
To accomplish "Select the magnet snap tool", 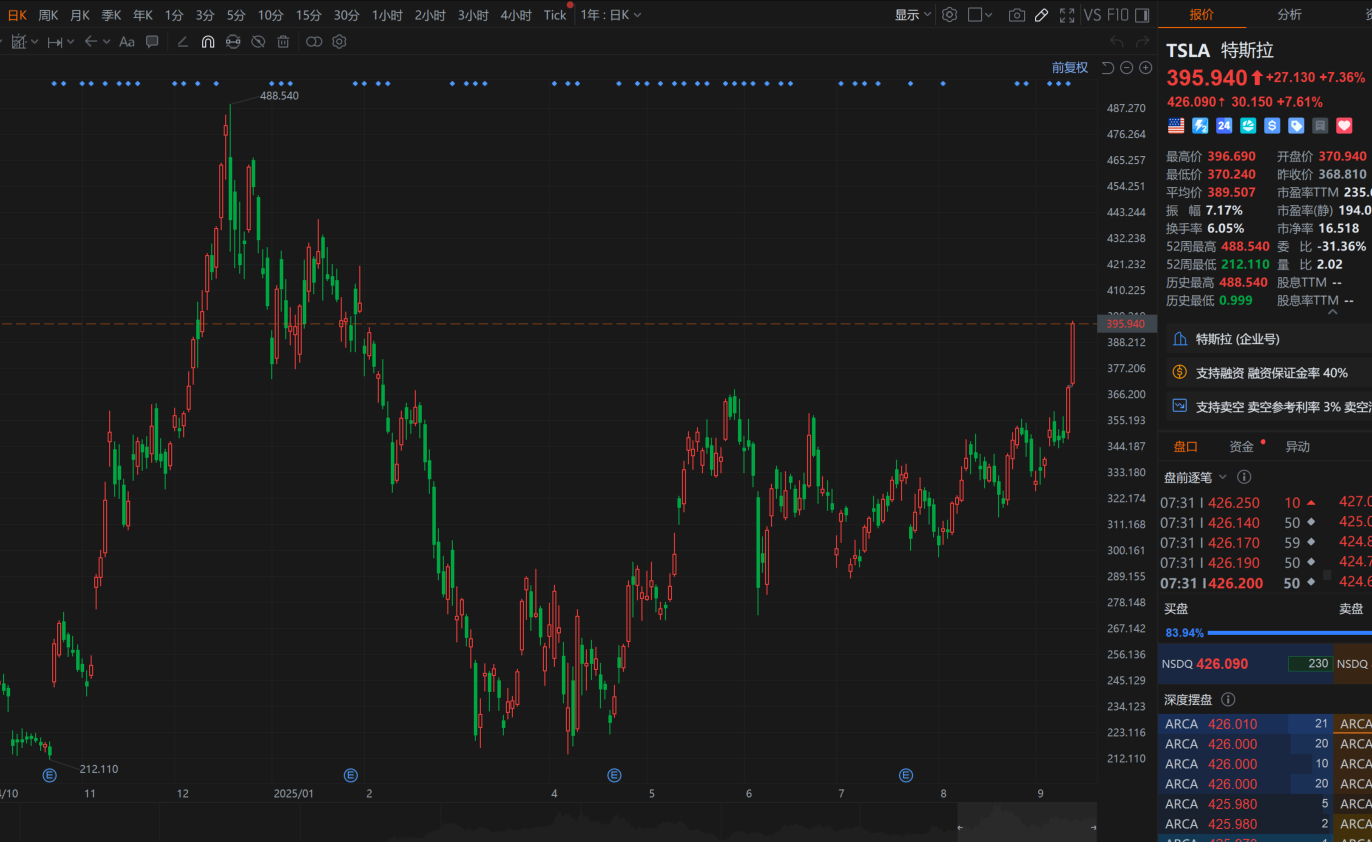I will tap(208, 42).
